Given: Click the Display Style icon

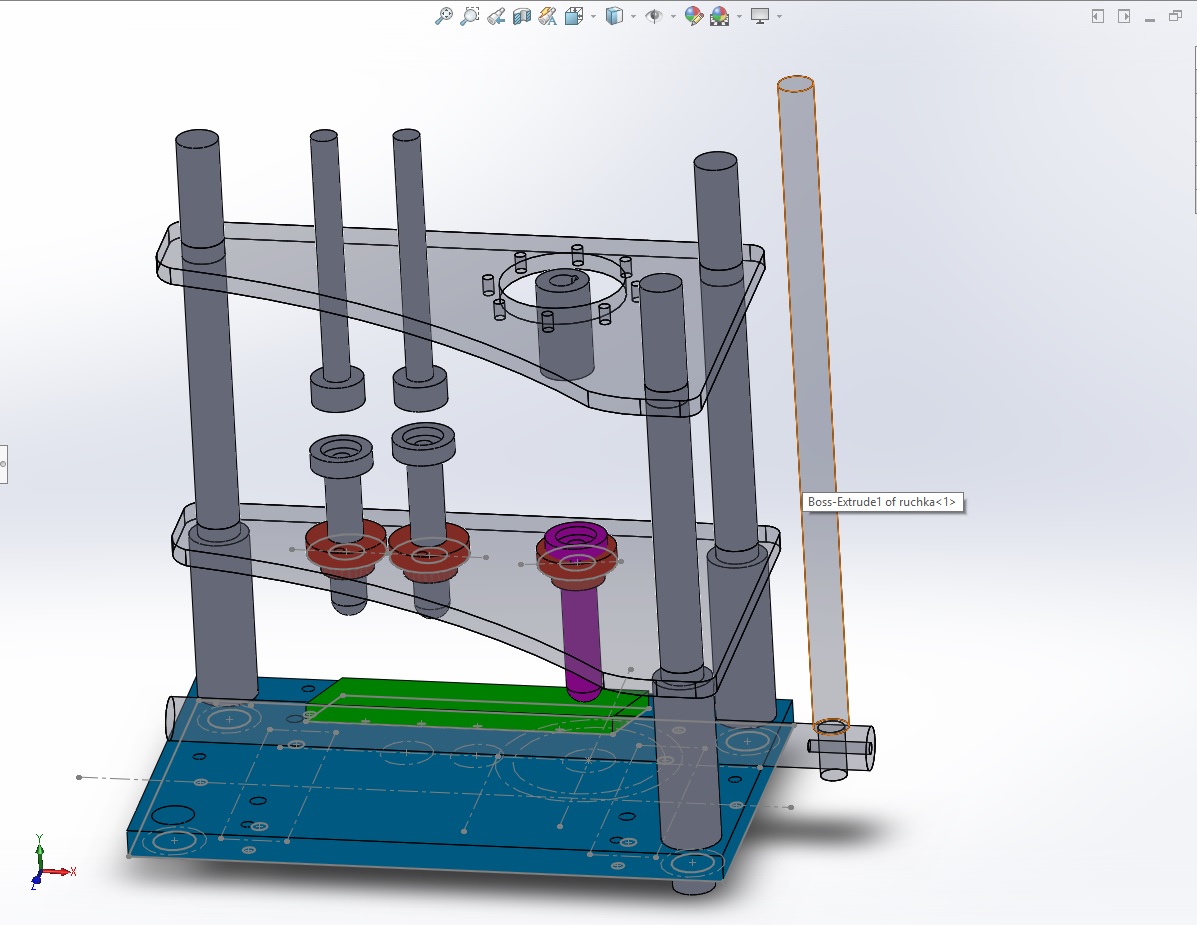Looking at the screenshot, I should click(615, 16).
